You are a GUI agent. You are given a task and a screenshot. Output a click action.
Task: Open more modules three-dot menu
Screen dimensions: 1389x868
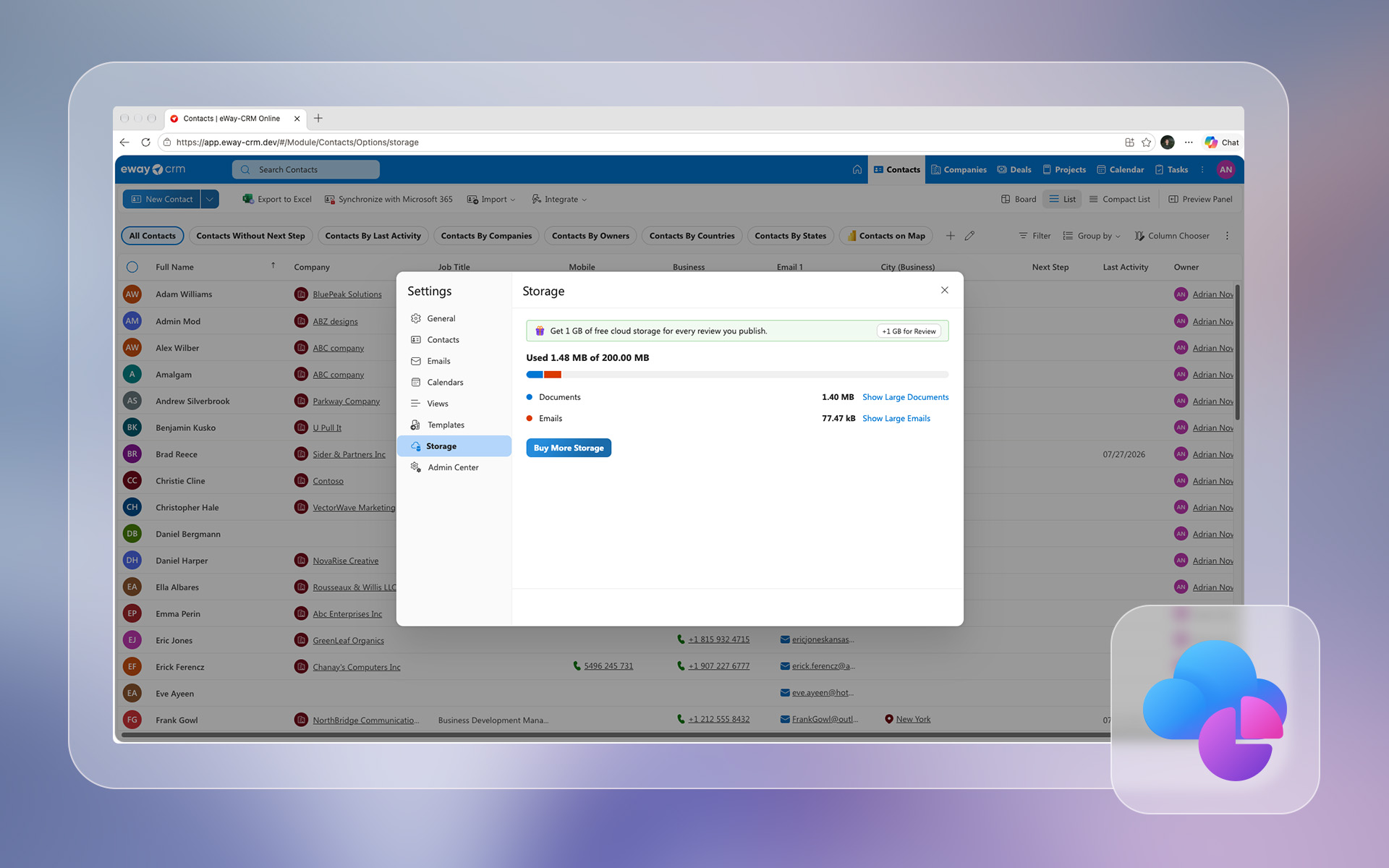pyautogui.click(x=1202, y=169)
